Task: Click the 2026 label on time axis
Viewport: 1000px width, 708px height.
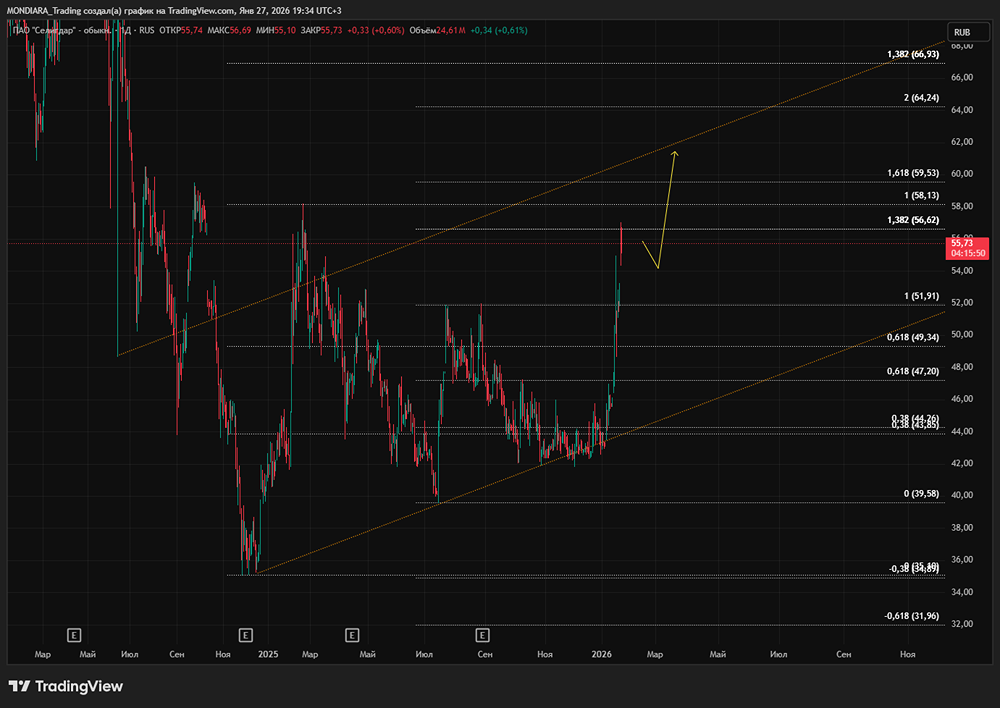Action: pyautogui.click(x=601, y=654)
